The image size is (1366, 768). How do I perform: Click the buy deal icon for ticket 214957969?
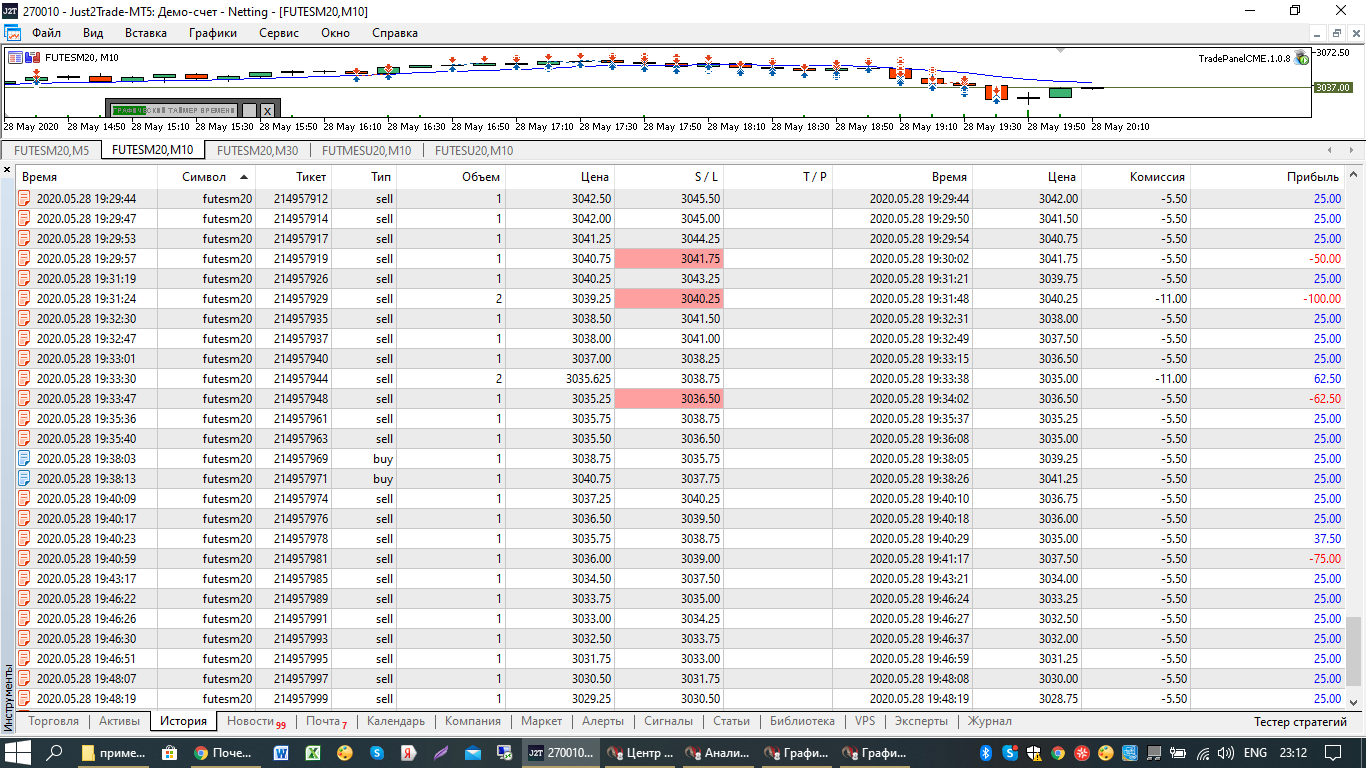25,459
